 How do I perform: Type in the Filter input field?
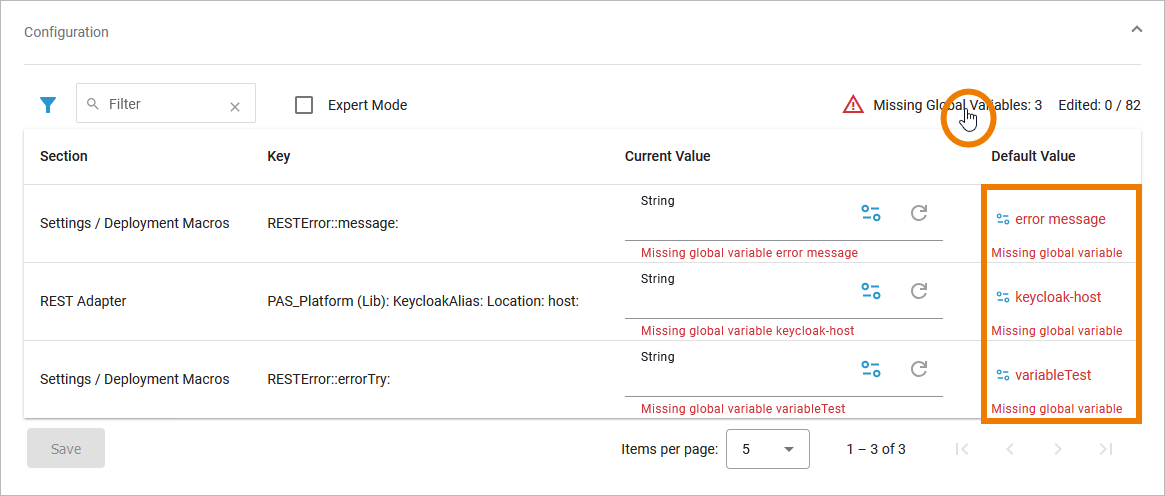point(160,104)
